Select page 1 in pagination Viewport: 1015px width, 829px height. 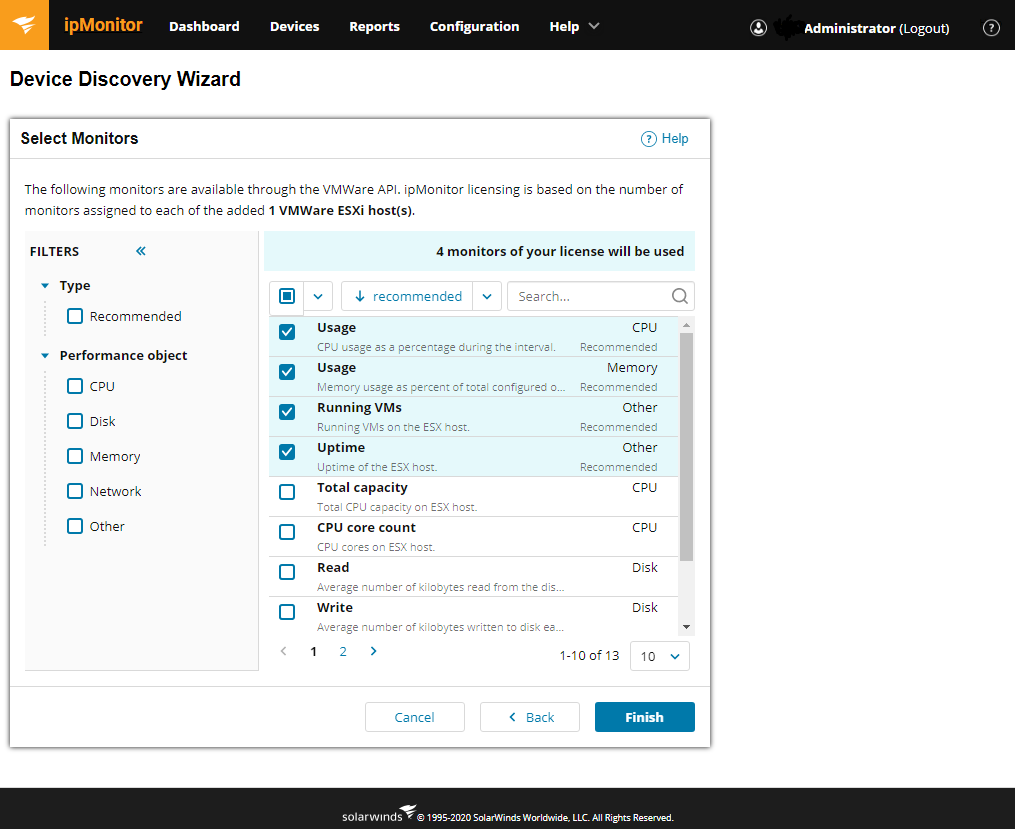(x=313, y=652)
